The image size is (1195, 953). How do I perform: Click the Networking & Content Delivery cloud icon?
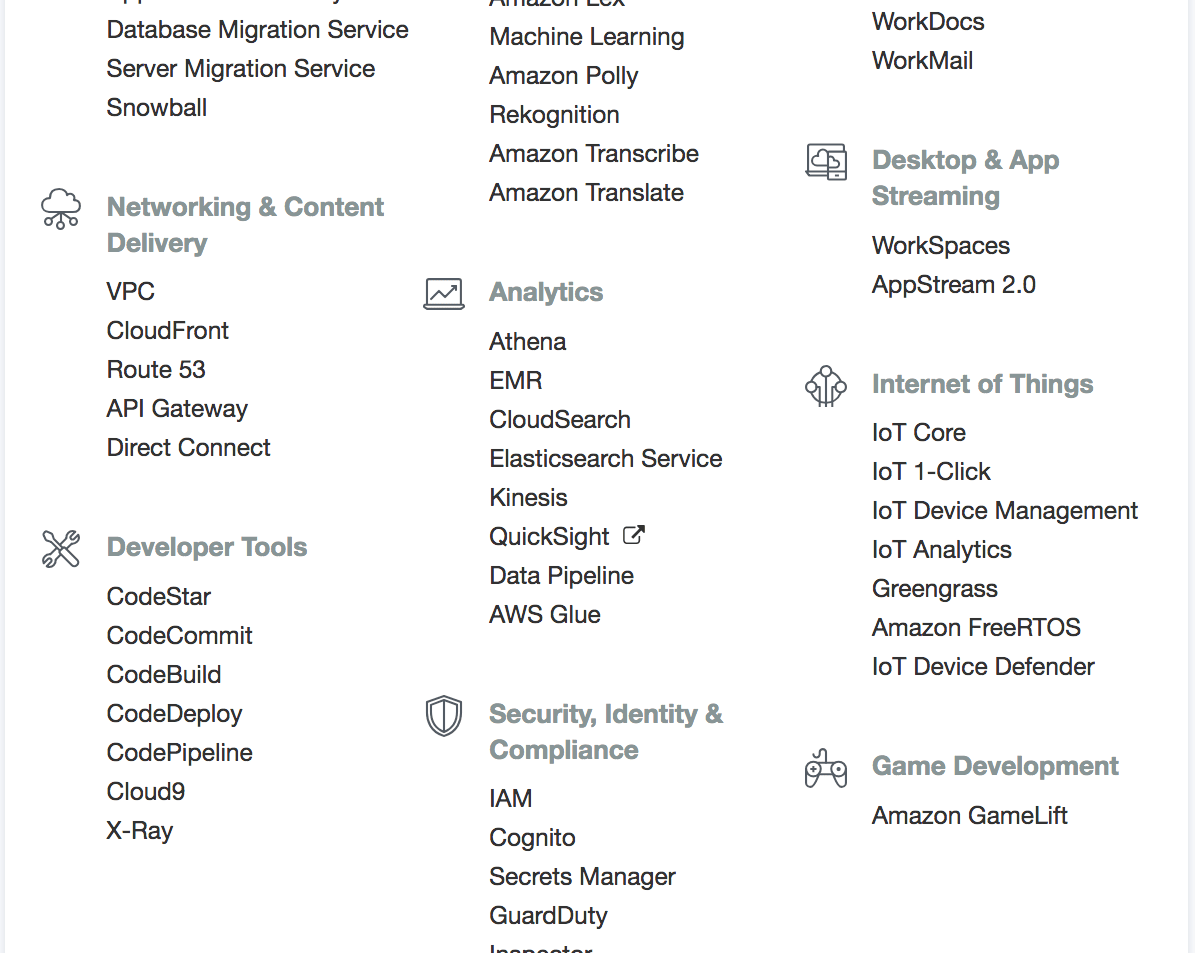point(61,209)
